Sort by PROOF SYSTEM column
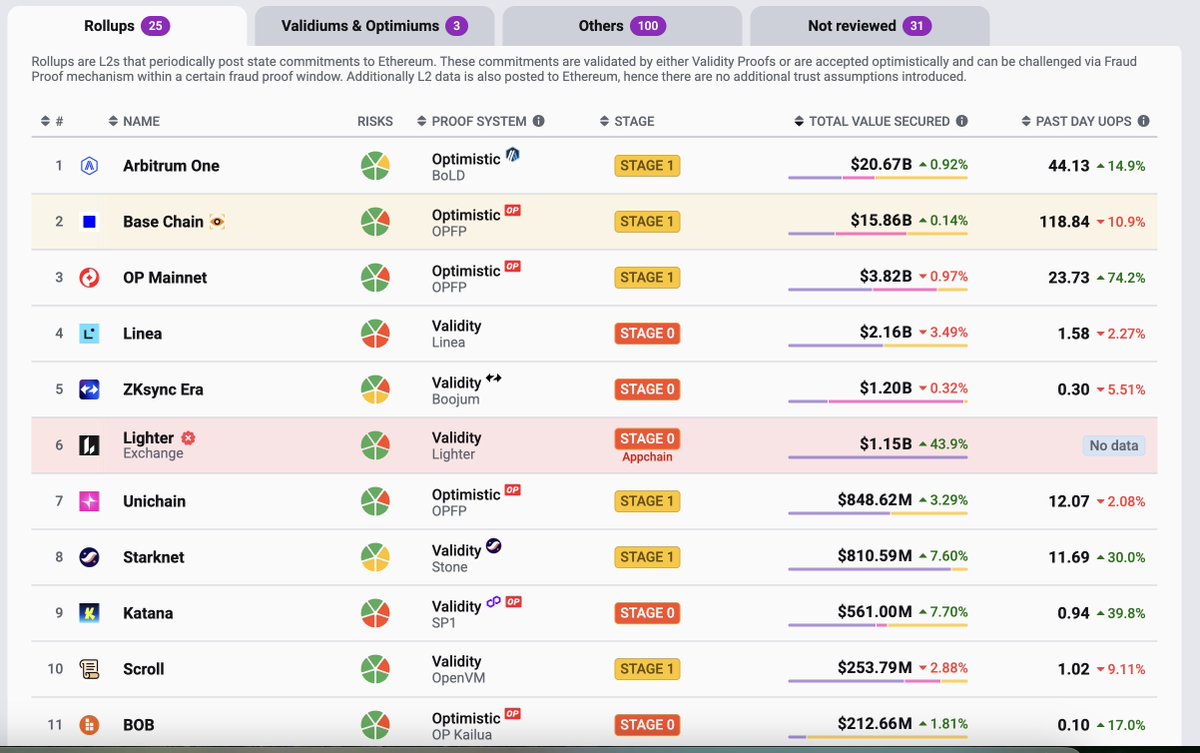Viewport: 1200px width, 753px height. pyautogui.click(x=471, y=121)
